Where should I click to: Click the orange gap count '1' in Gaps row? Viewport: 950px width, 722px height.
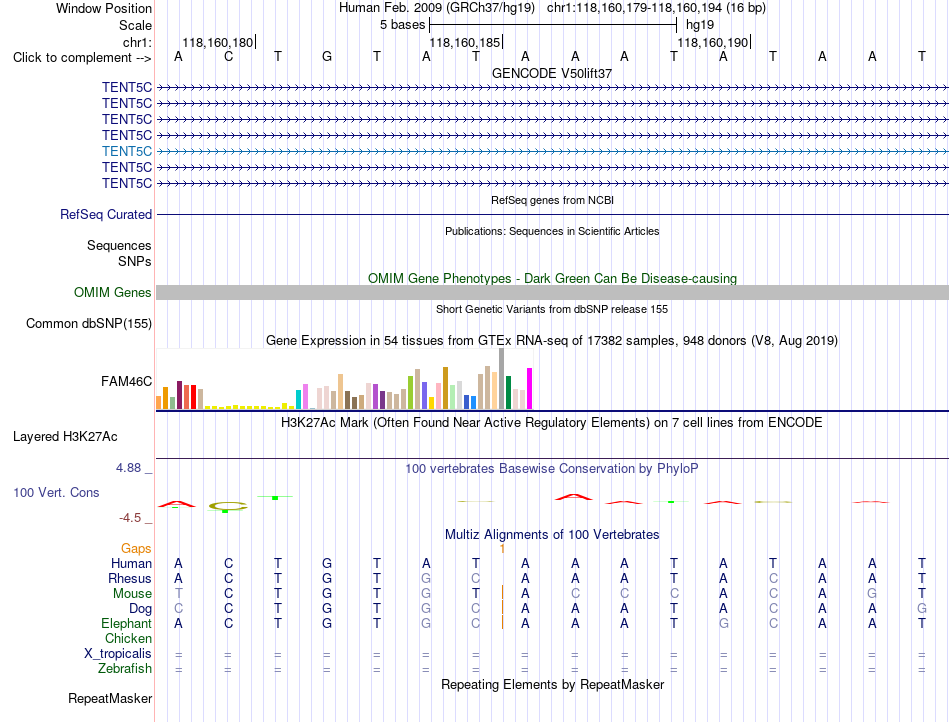(x=502, y=549)
